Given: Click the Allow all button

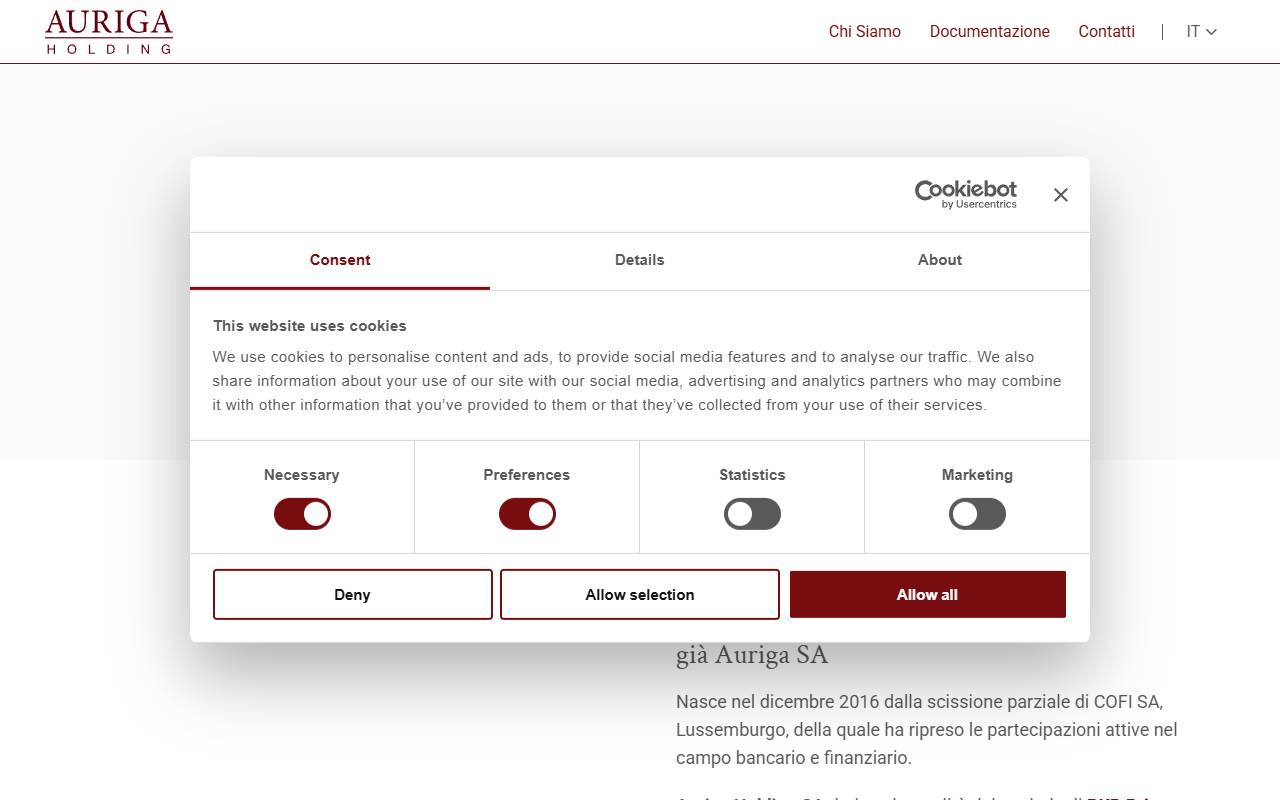Looking at the screenshot, I should click(927, 594).
